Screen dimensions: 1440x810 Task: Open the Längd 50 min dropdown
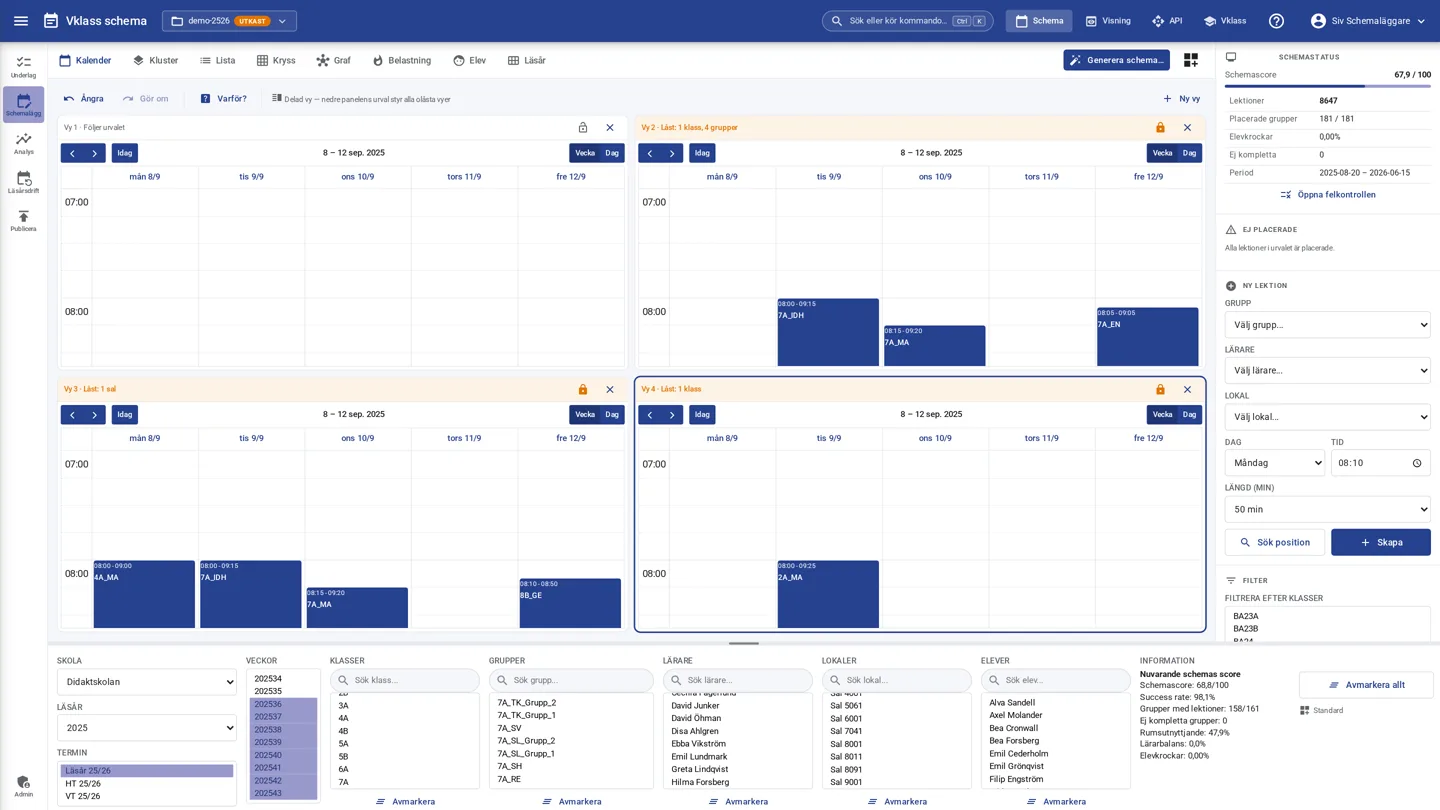click(x=1327, y=509)
